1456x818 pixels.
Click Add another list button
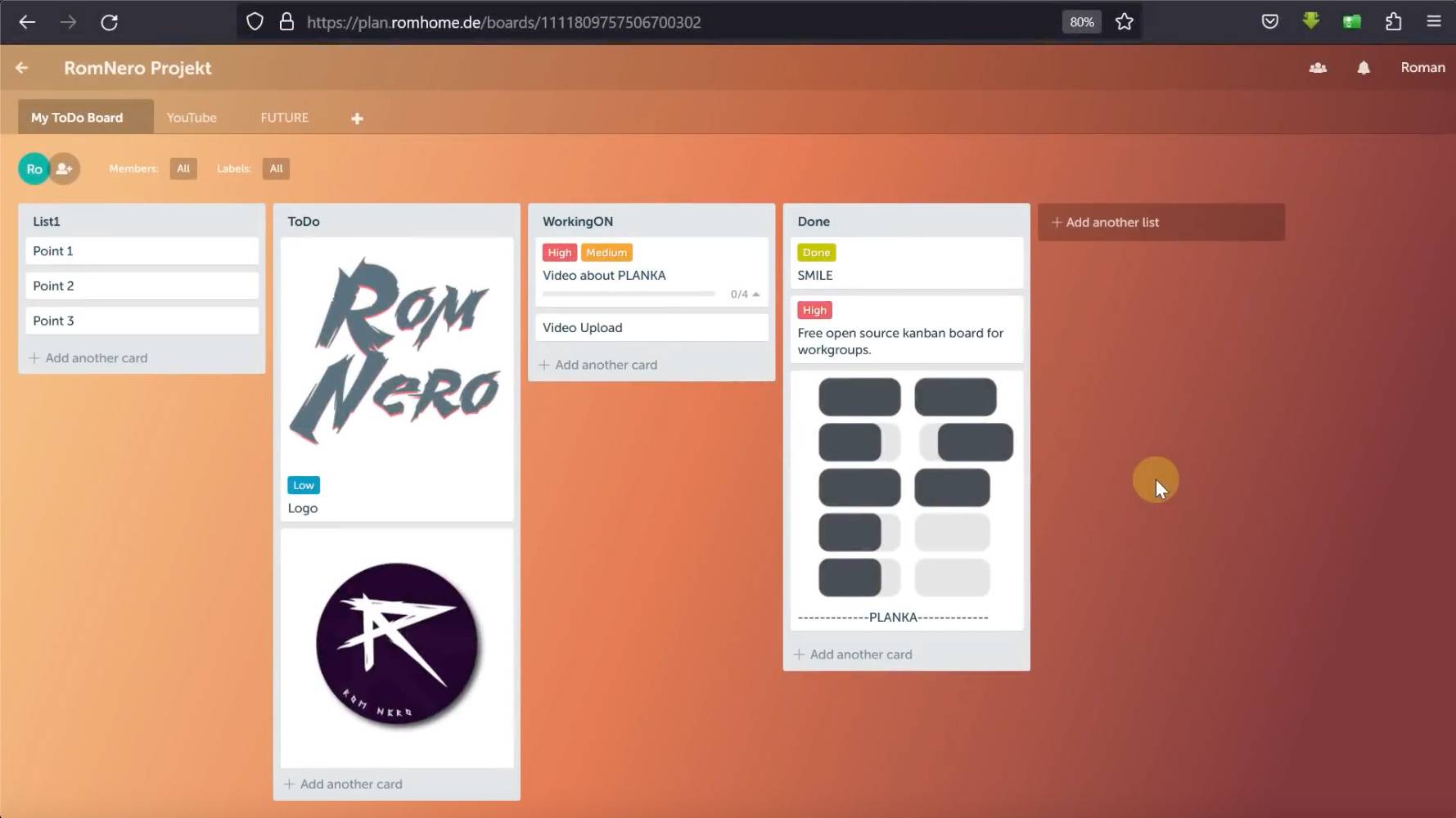pyautogui.click(x=1161, y=222)
